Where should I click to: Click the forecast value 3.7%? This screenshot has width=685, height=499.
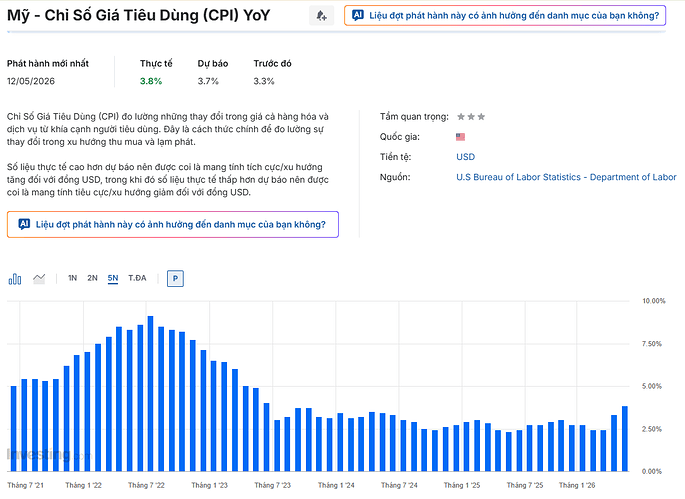[x=208, y=81]
